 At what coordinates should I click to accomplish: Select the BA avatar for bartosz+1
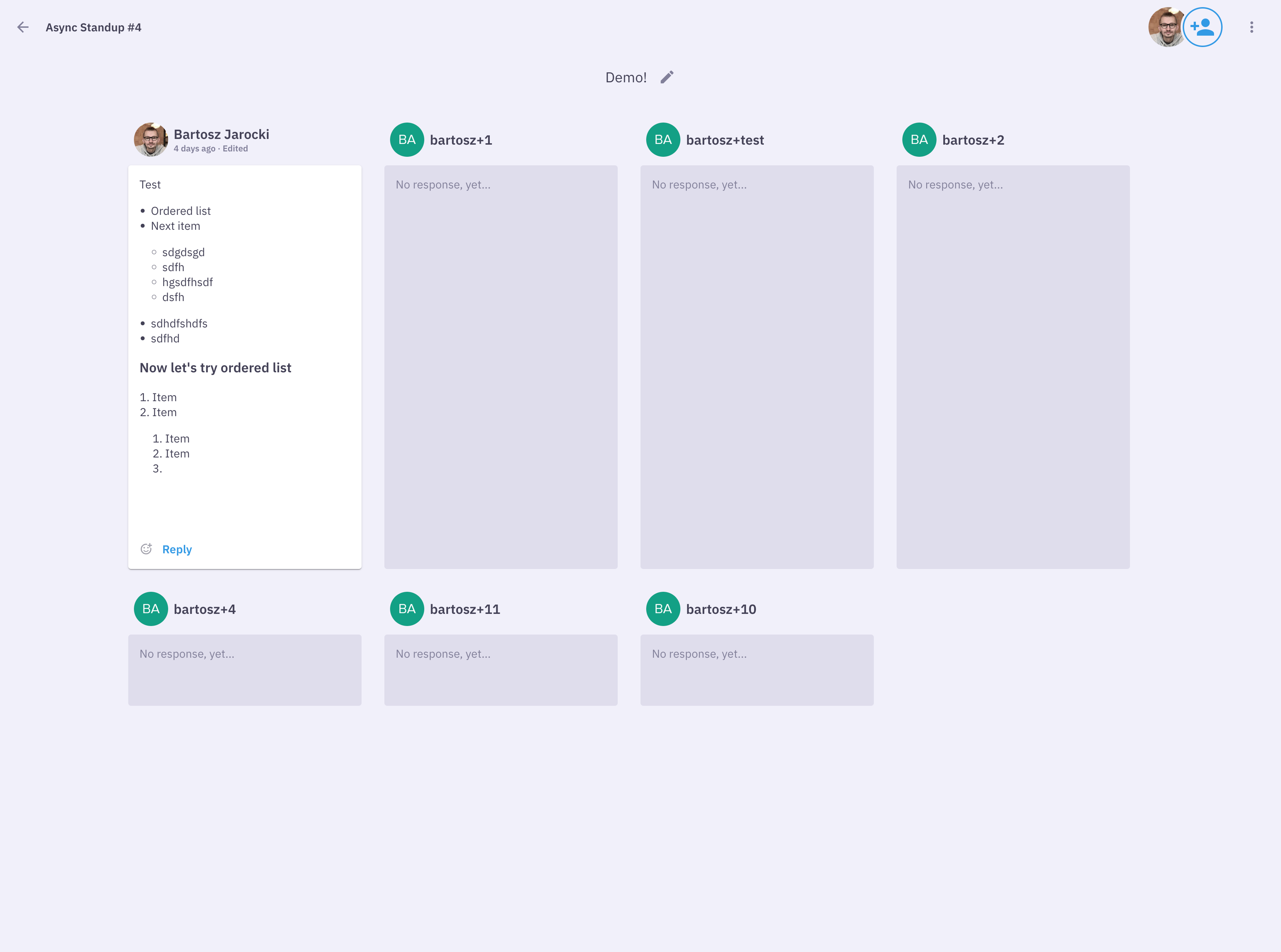407,139
